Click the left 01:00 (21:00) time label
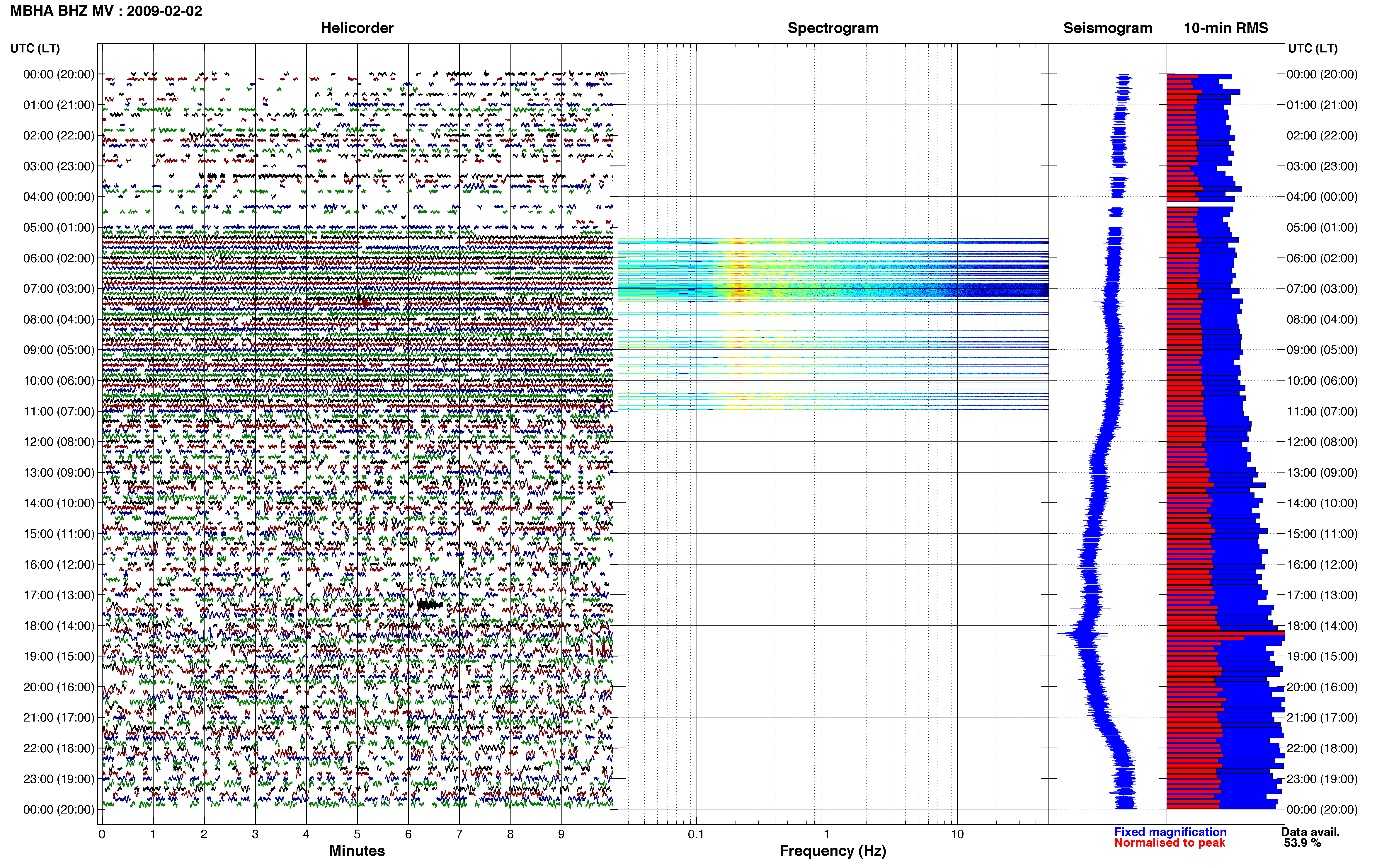1389x868 pixels. tap(59, 105)
